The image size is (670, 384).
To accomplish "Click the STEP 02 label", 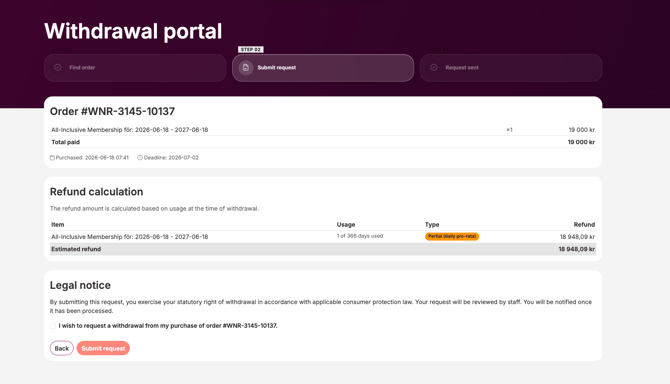I will click(x=251, y=50).
